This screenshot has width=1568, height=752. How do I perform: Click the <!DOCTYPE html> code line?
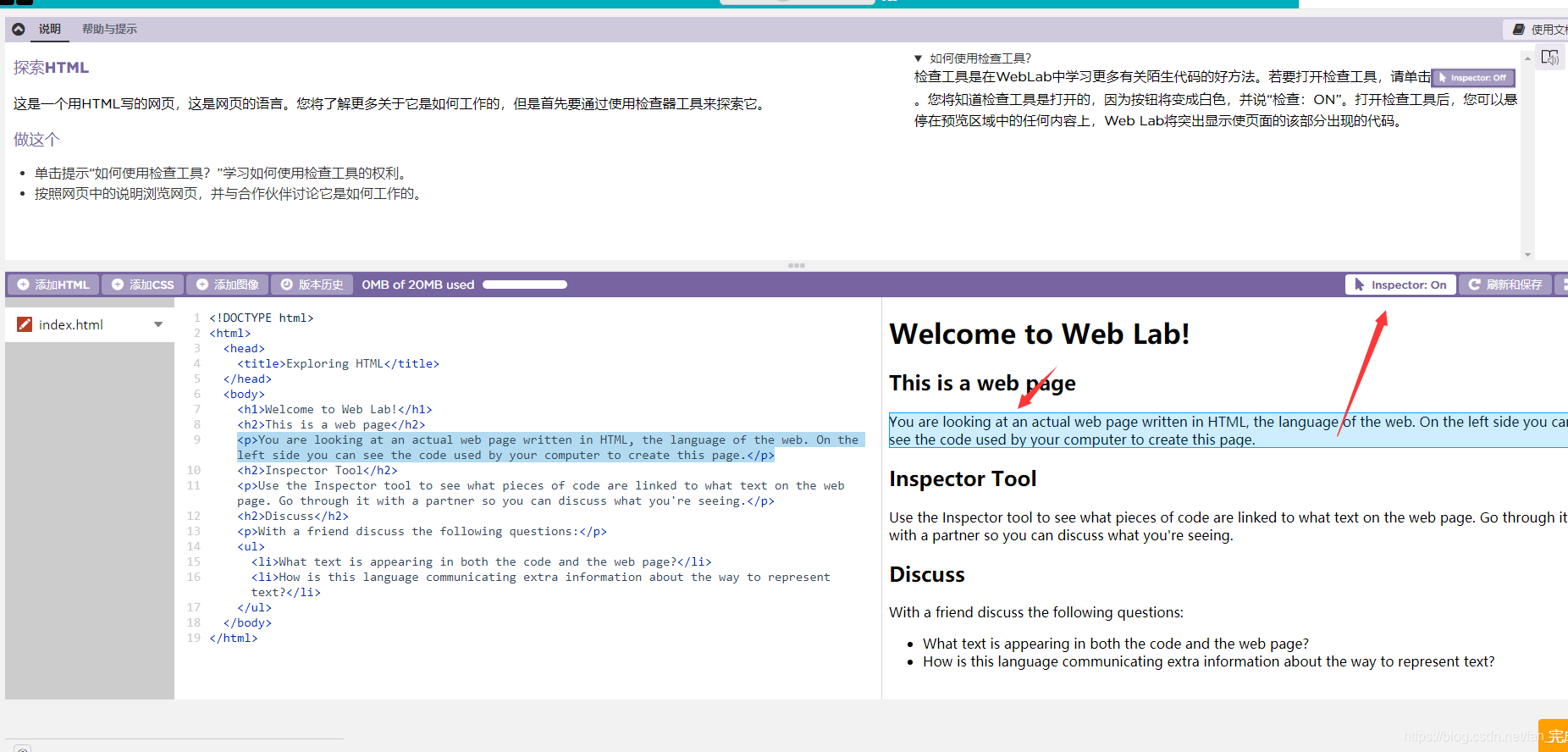click(262, 318)
